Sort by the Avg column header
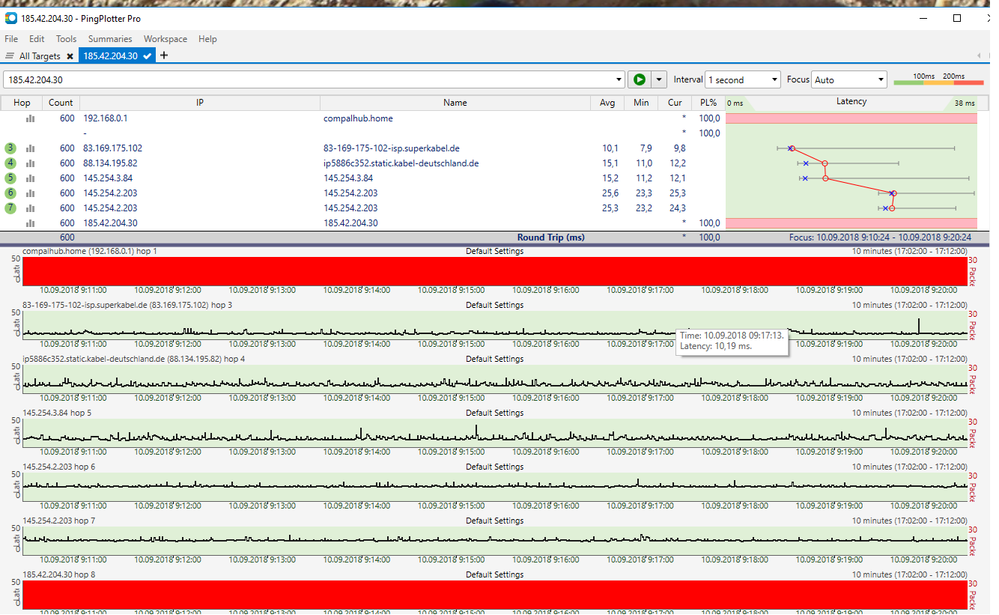This screenshot has width=999, height=615. [x=607, y=103]
